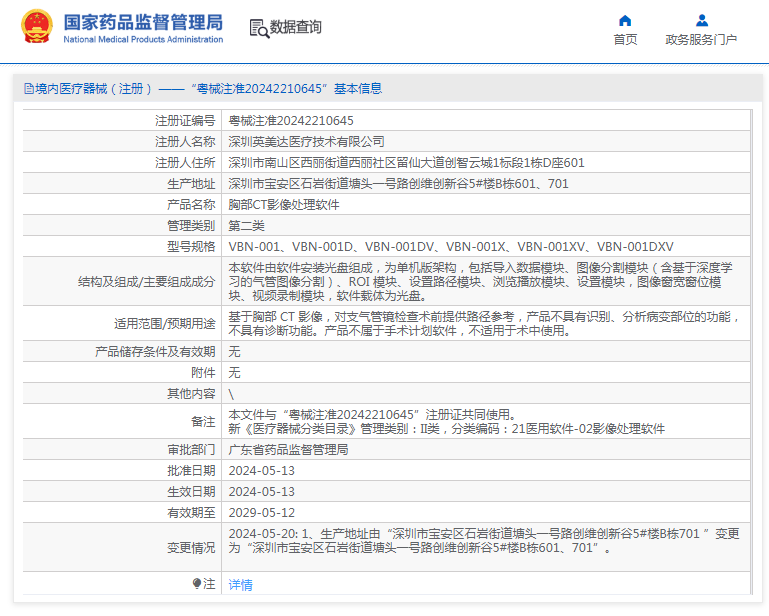769x616 pixels.
Task: Select management category 第二类
Action: [247, 226]
